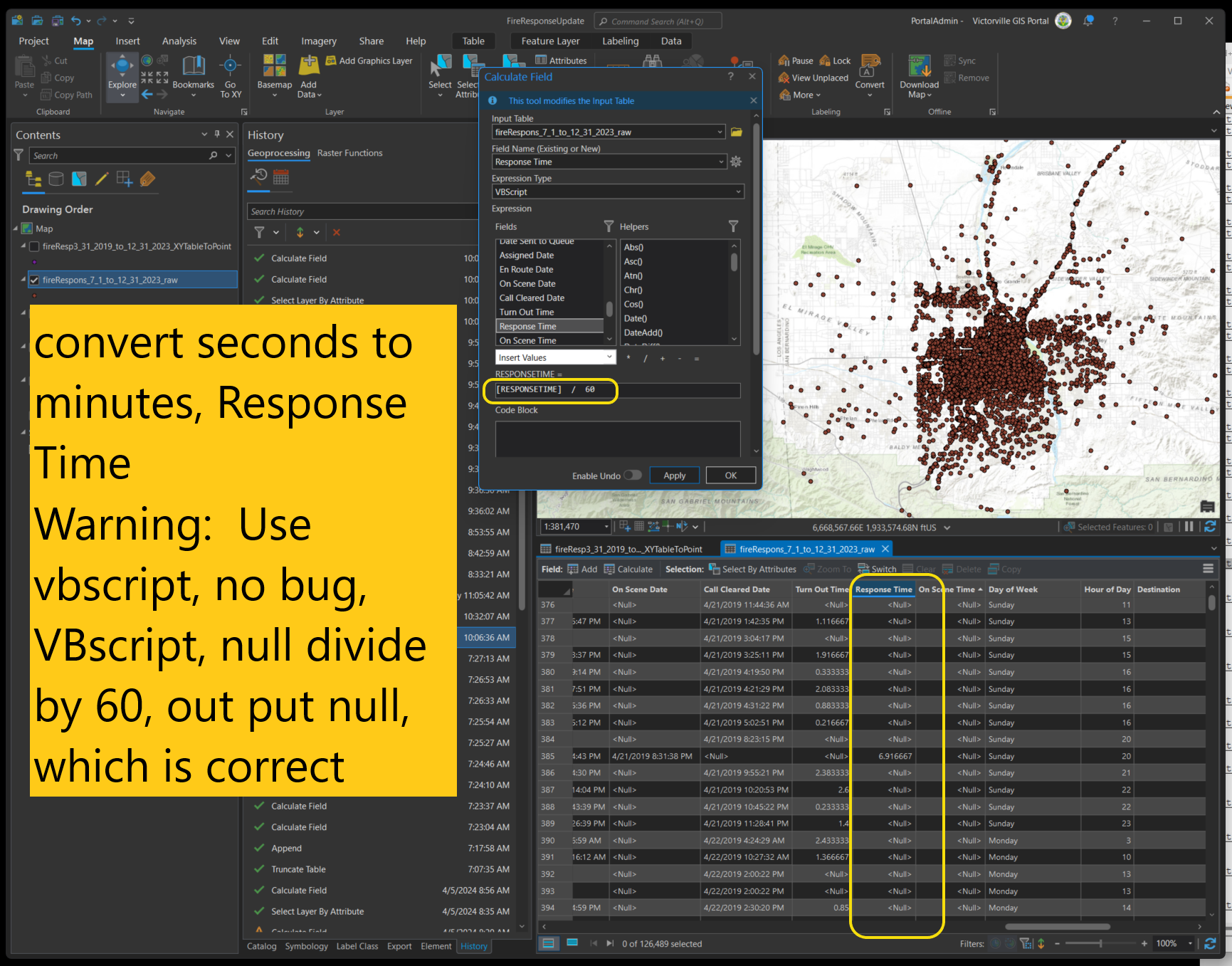This screenshot has width=1232, height=966.
Task: Adjust the table zoom slider
Action: point(1100,943)
